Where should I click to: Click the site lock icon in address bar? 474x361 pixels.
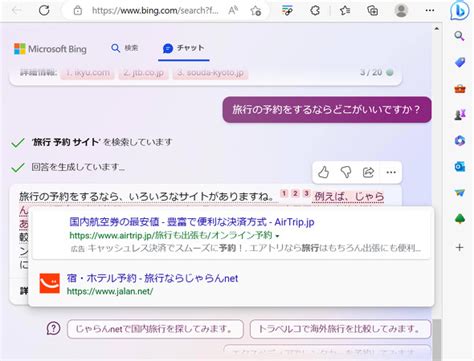click(78, 11)
